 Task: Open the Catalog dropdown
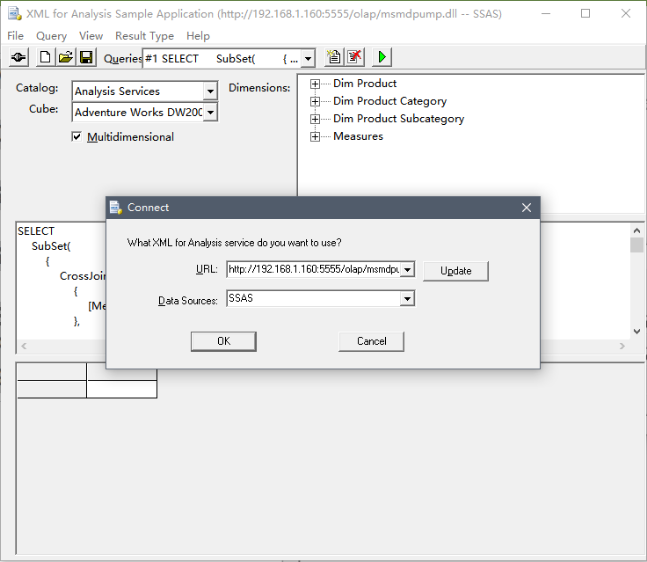(209, 92)
